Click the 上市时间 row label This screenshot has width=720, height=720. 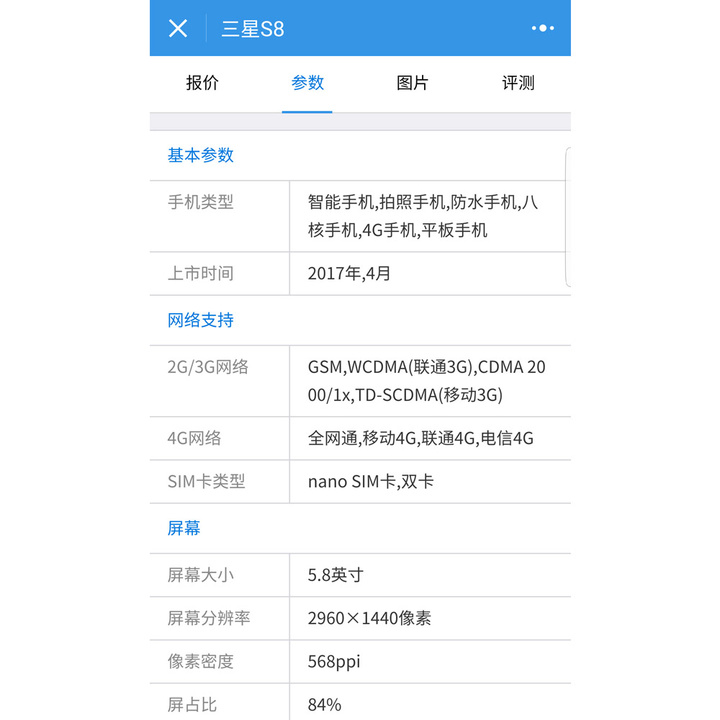pyautogui.click(x=201, y=273)
